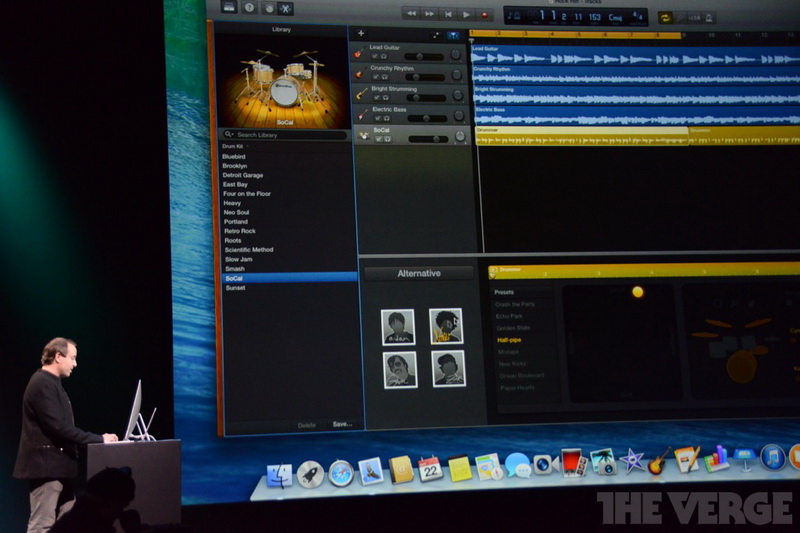Open the Alternative genre dropdown
The height and width of the screenshot is (533, 800).
[419, 273]
